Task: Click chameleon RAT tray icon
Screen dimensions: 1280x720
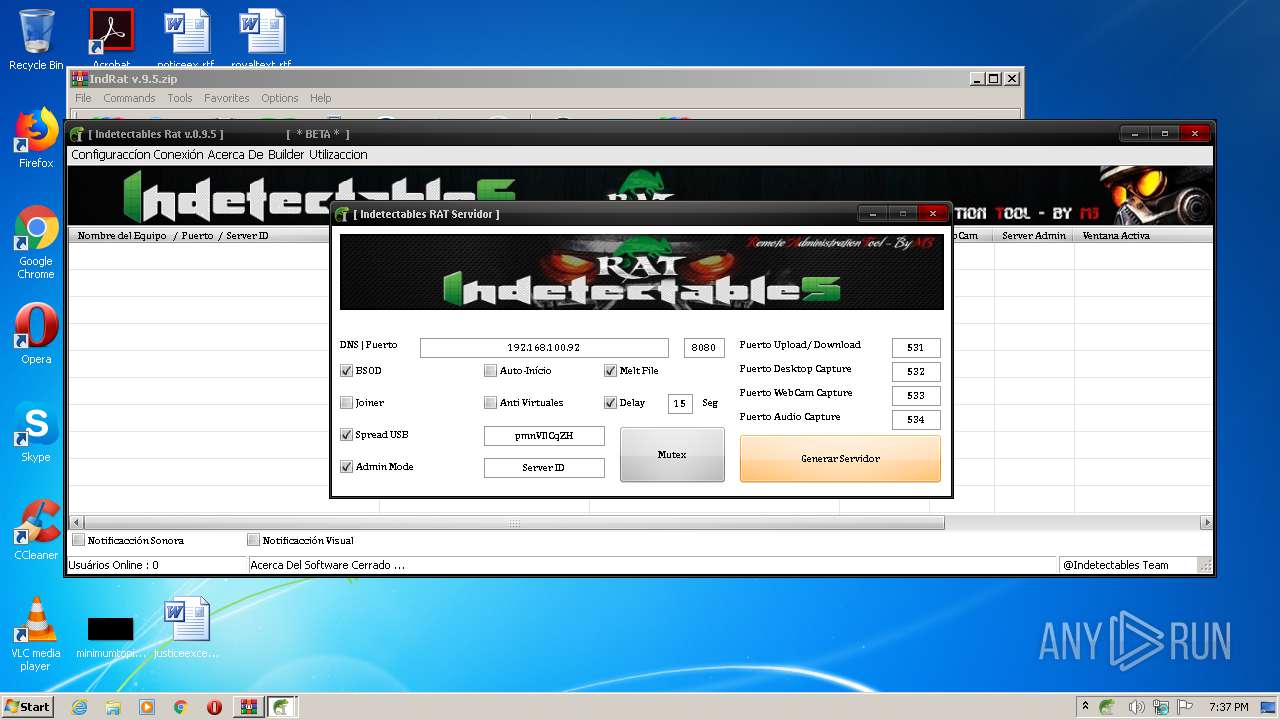Action: pos(1107,707)
